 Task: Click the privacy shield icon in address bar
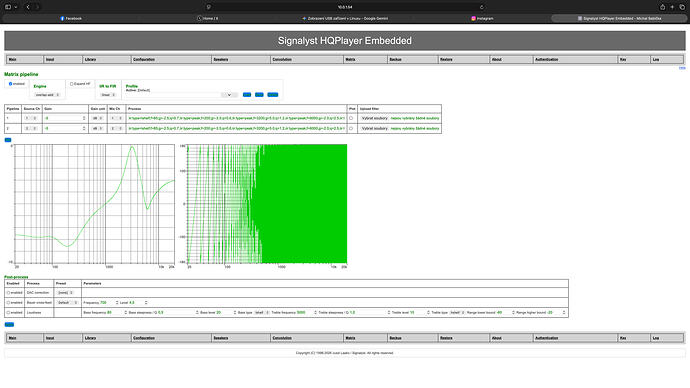209,7
